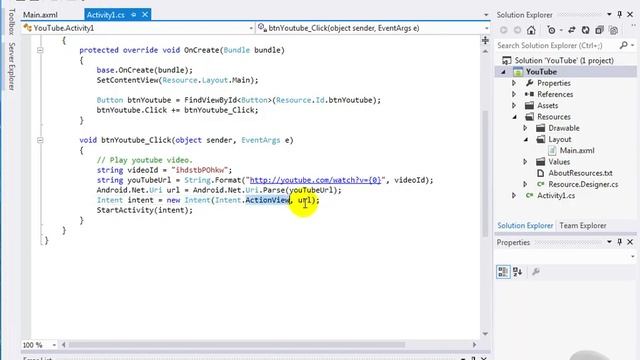The image size is (640, 360).
Task: Click the editor vertical scrollbar down arrow
Action: click(x=485, y=333)
